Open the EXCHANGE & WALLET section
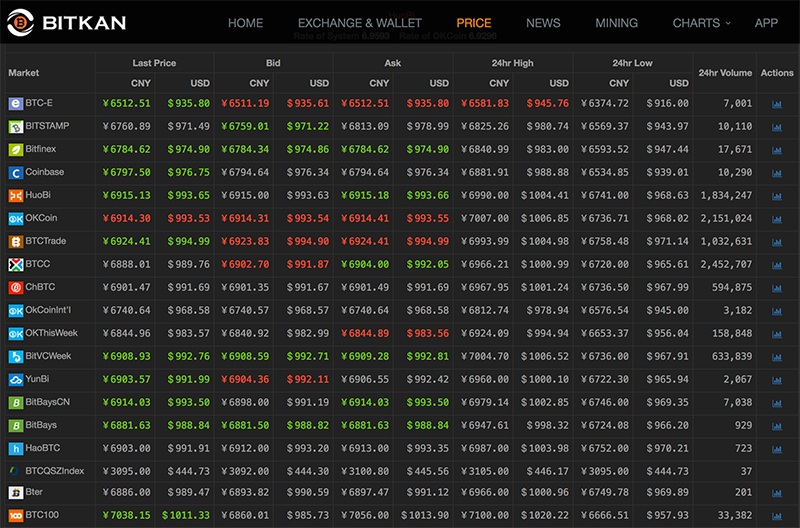 [x=360, y=23]
